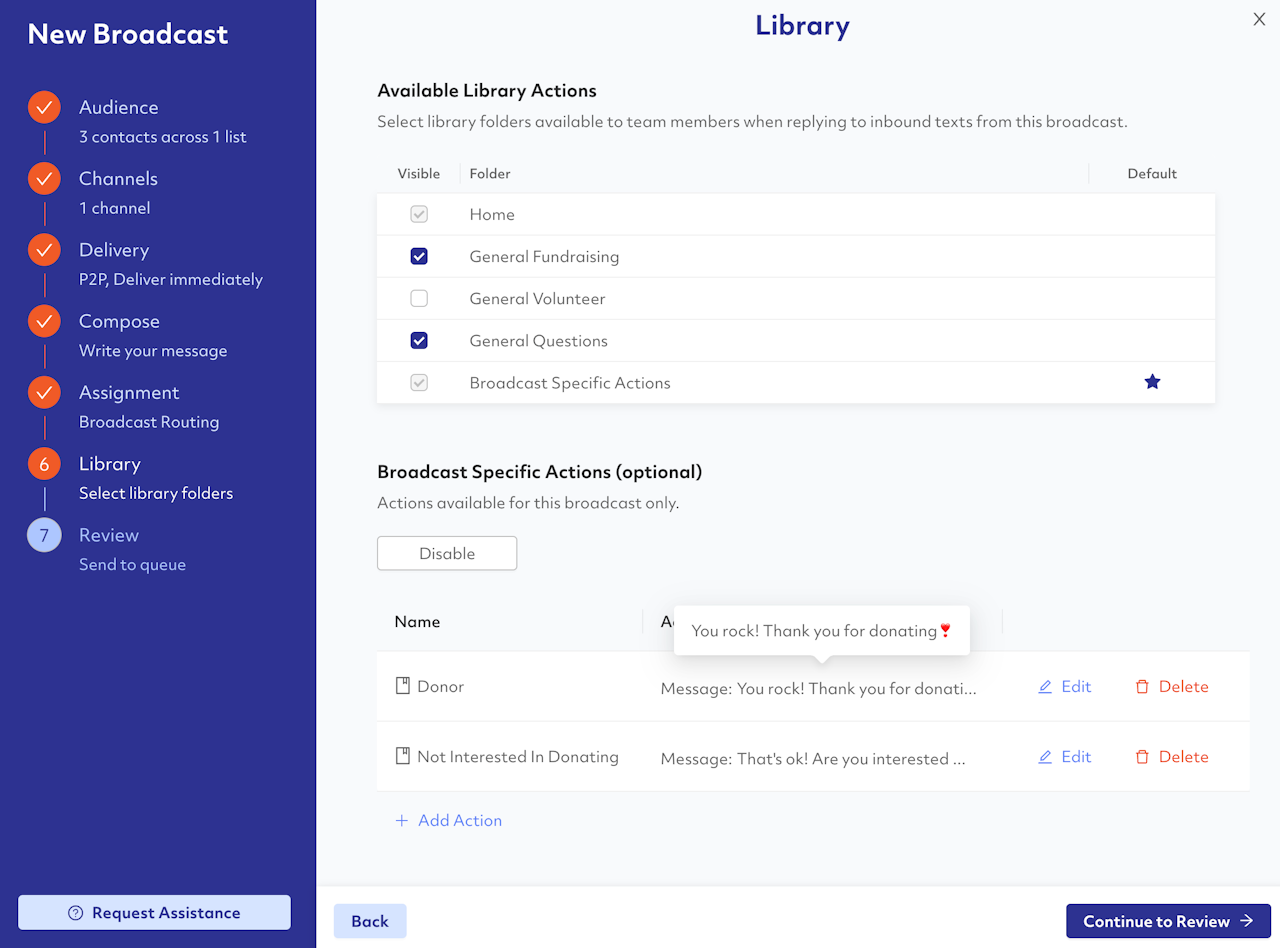Click the Library step number 6 circle

[x=44, y=464]
